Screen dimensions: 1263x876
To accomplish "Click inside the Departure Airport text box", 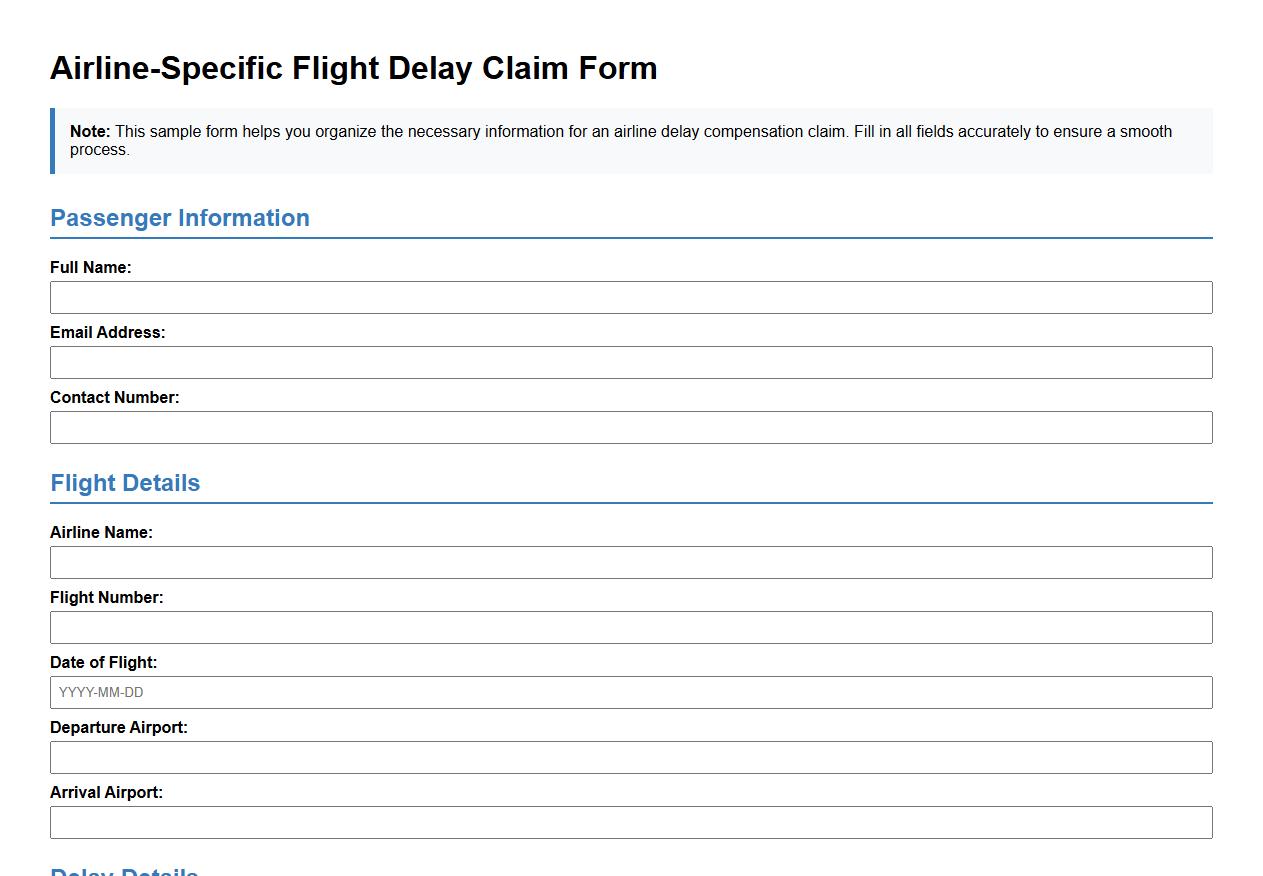I will pyautogui.click(x=631, y=757).
